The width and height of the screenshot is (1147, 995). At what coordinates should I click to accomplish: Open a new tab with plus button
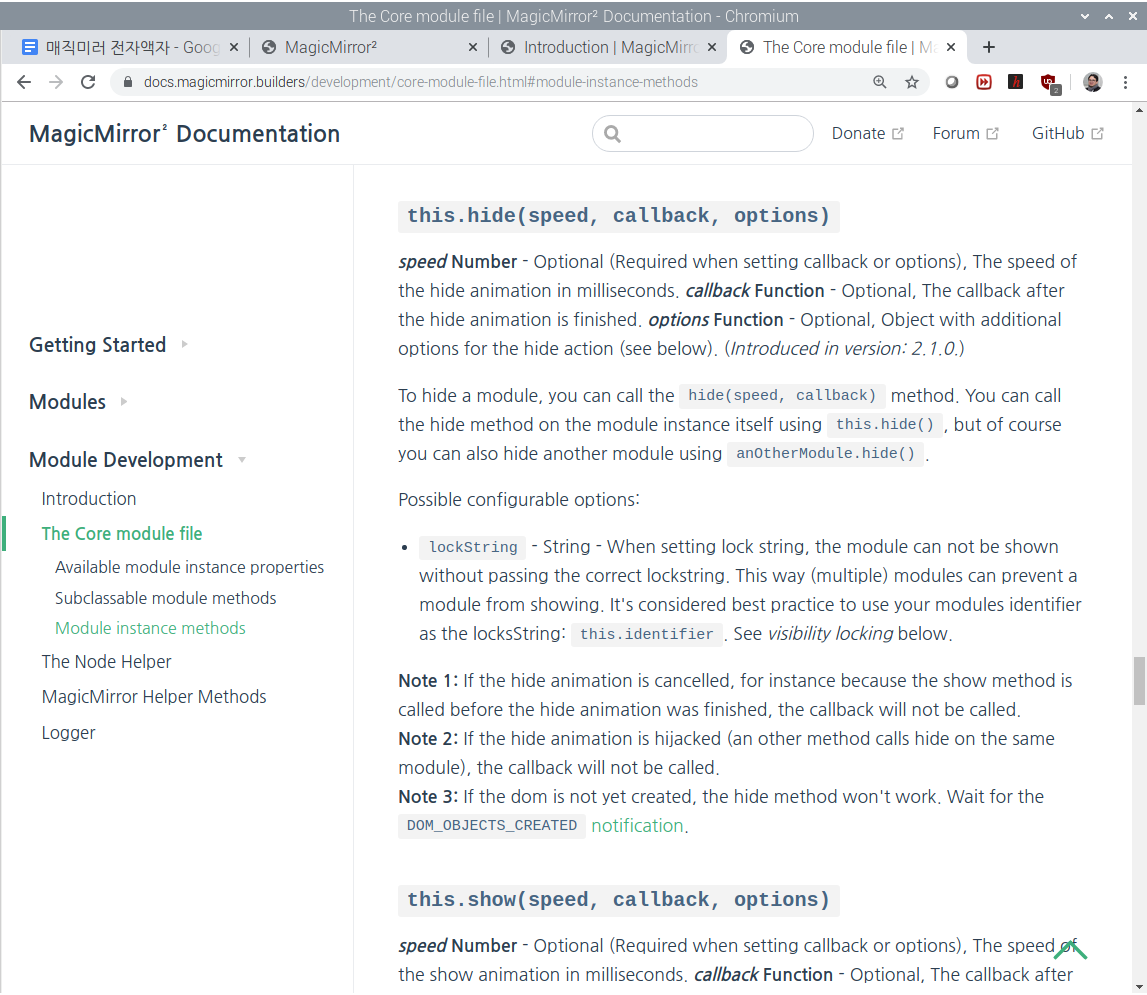click(x=988, y=47)
